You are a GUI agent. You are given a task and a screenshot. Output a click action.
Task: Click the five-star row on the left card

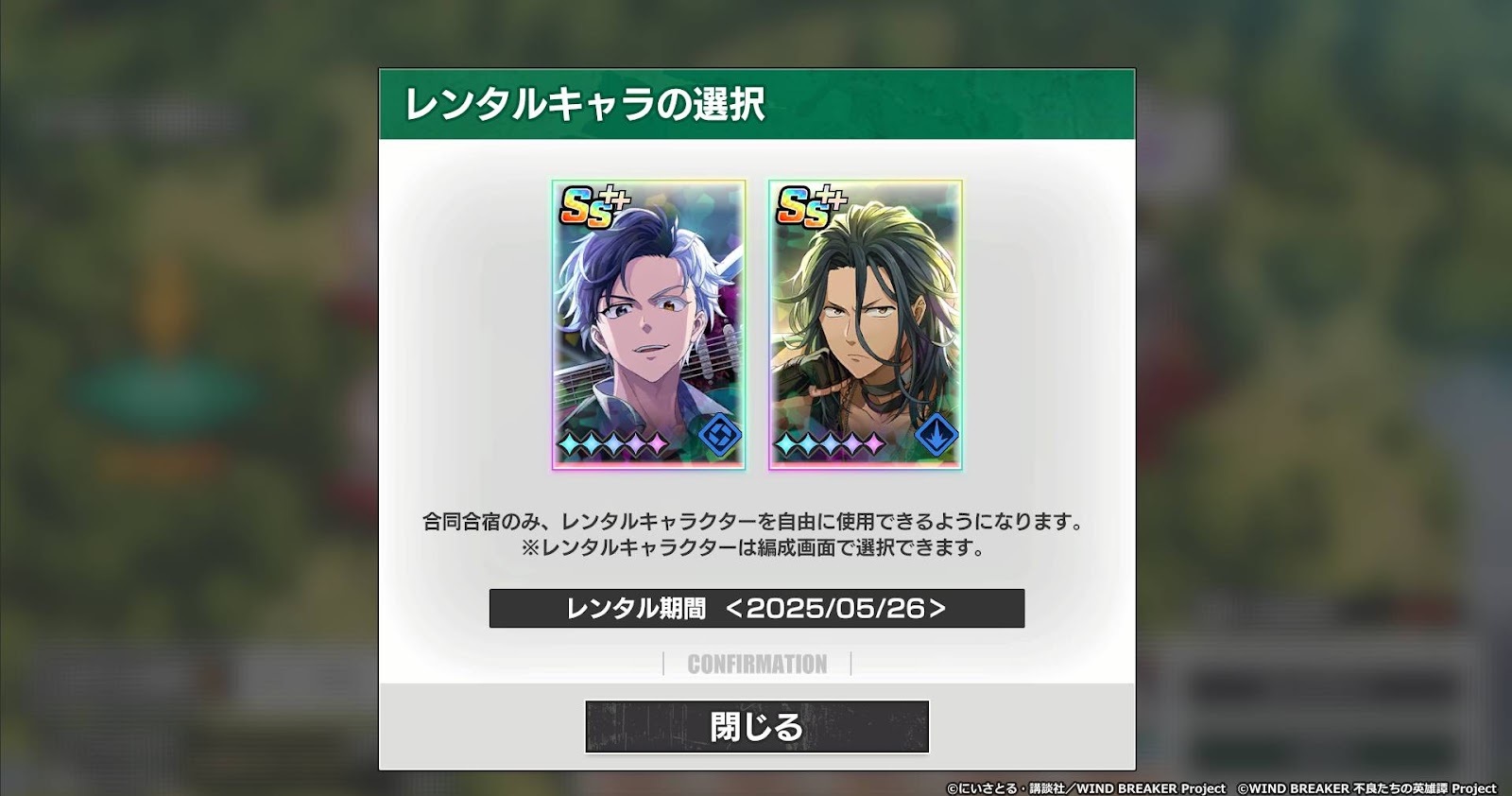[x=614, y=443]
